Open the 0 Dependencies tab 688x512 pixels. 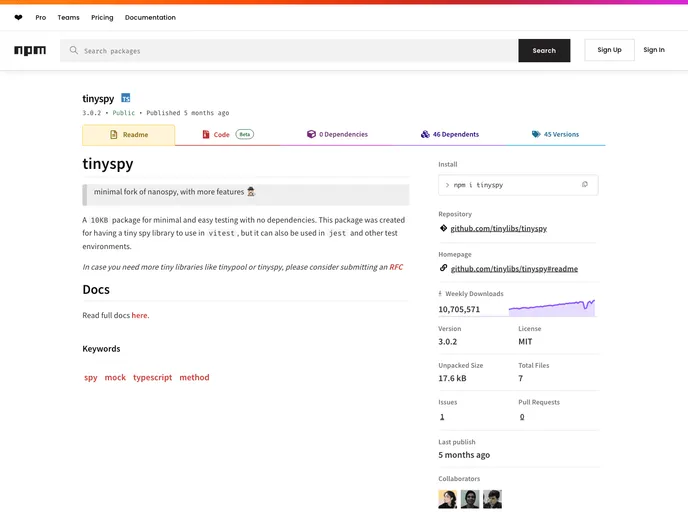coord(337,135)
